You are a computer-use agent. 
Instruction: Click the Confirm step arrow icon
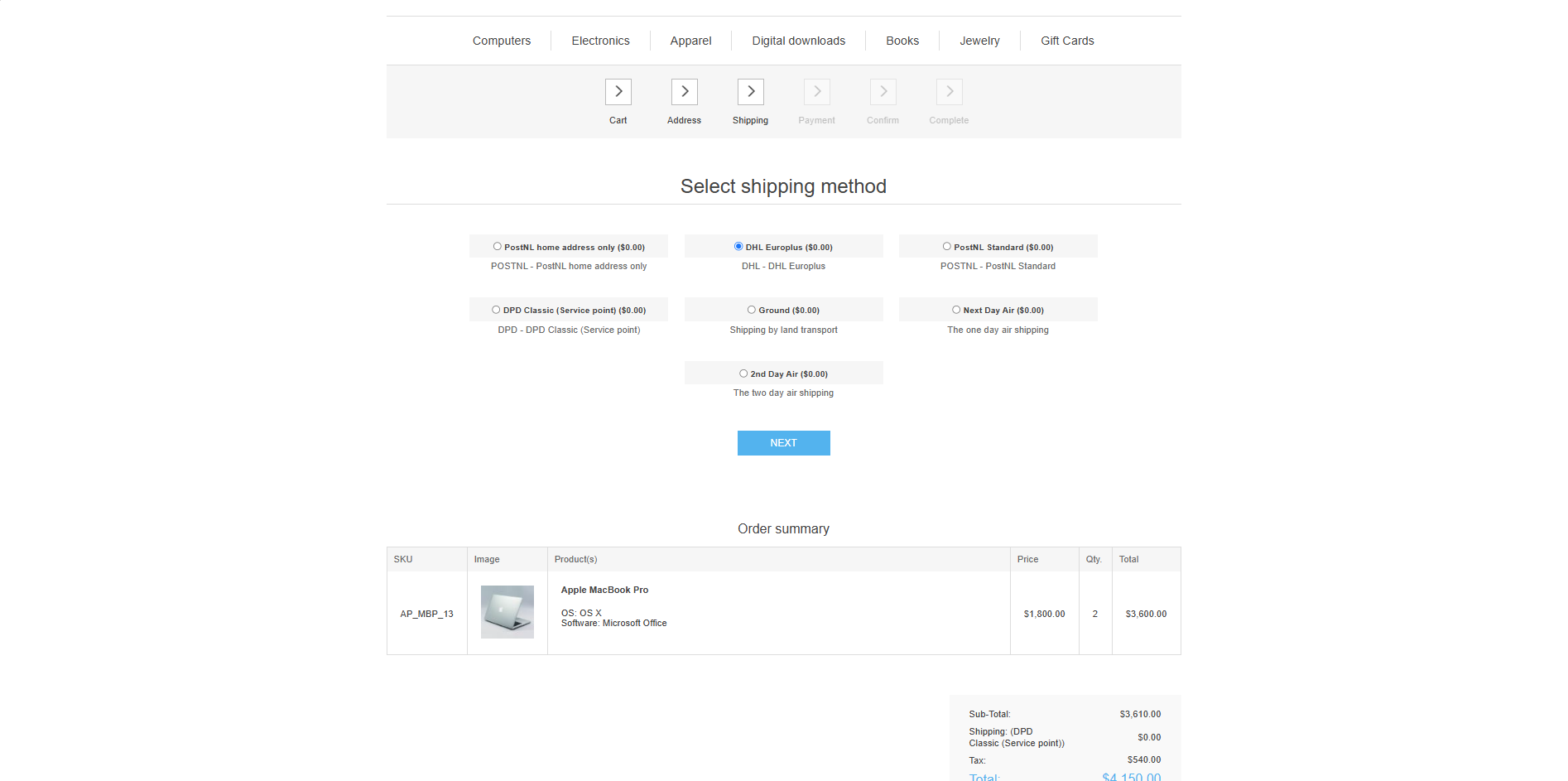pos(883,92)
